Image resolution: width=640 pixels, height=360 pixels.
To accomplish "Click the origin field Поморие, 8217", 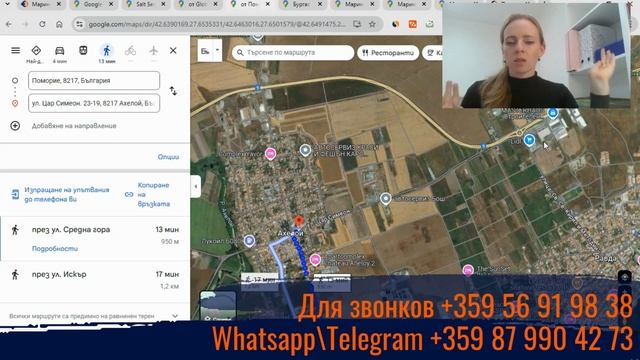I will (x=94, y=80).
